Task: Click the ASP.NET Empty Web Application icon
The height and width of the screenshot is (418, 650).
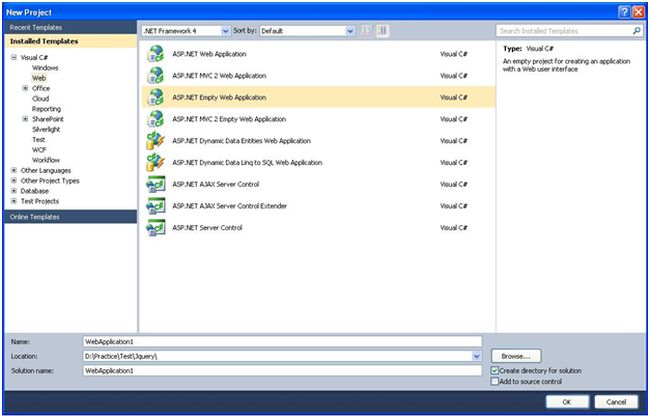Action: 155,97
